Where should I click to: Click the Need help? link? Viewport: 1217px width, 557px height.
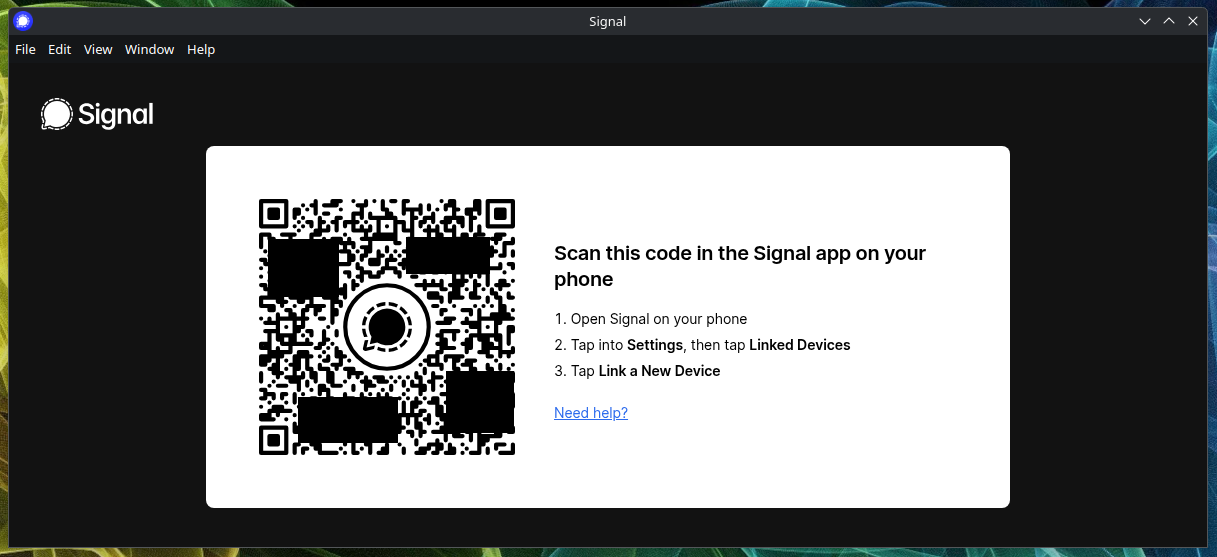[x=591, y=413]
